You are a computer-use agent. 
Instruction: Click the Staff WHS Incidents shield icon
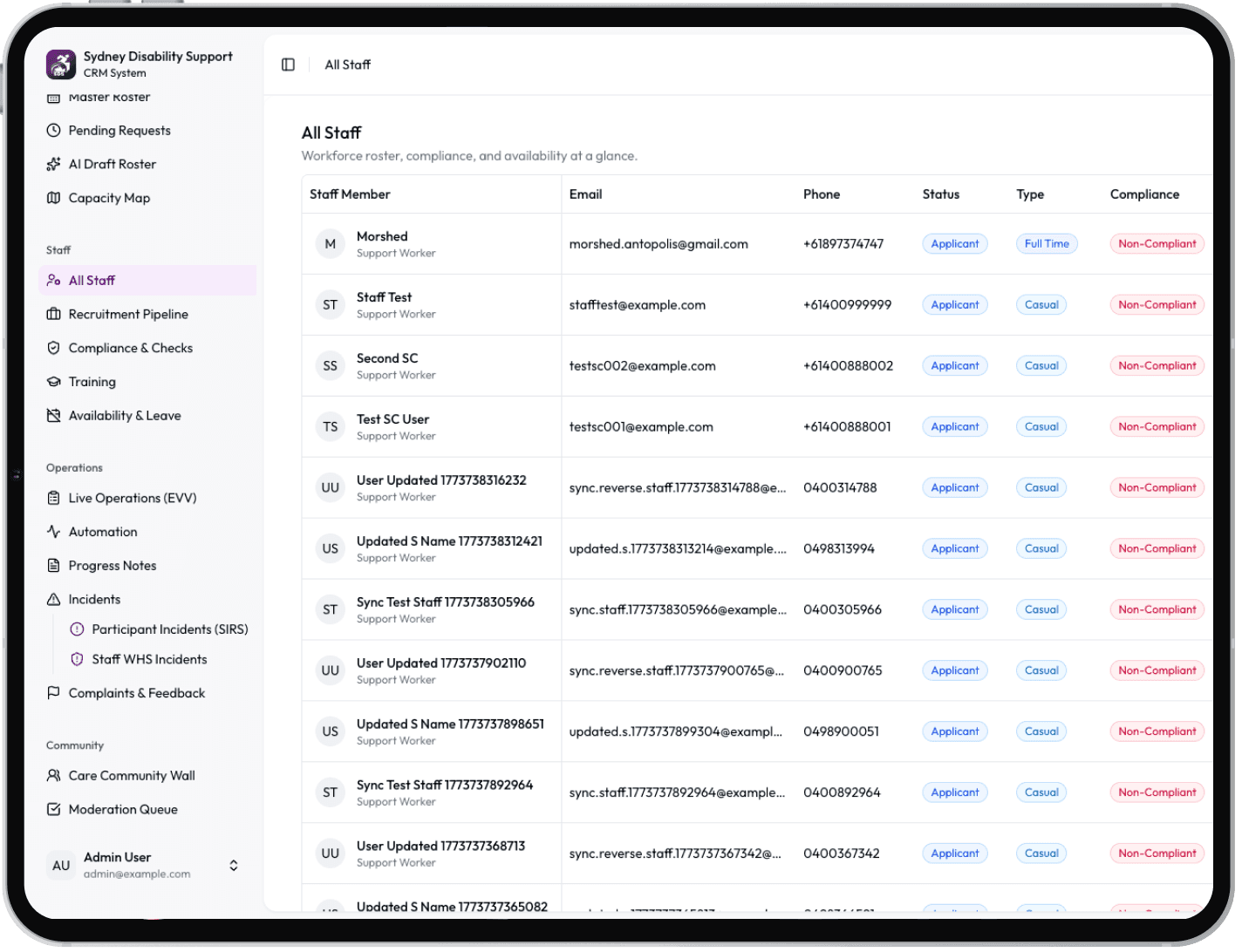pos(77,659)
